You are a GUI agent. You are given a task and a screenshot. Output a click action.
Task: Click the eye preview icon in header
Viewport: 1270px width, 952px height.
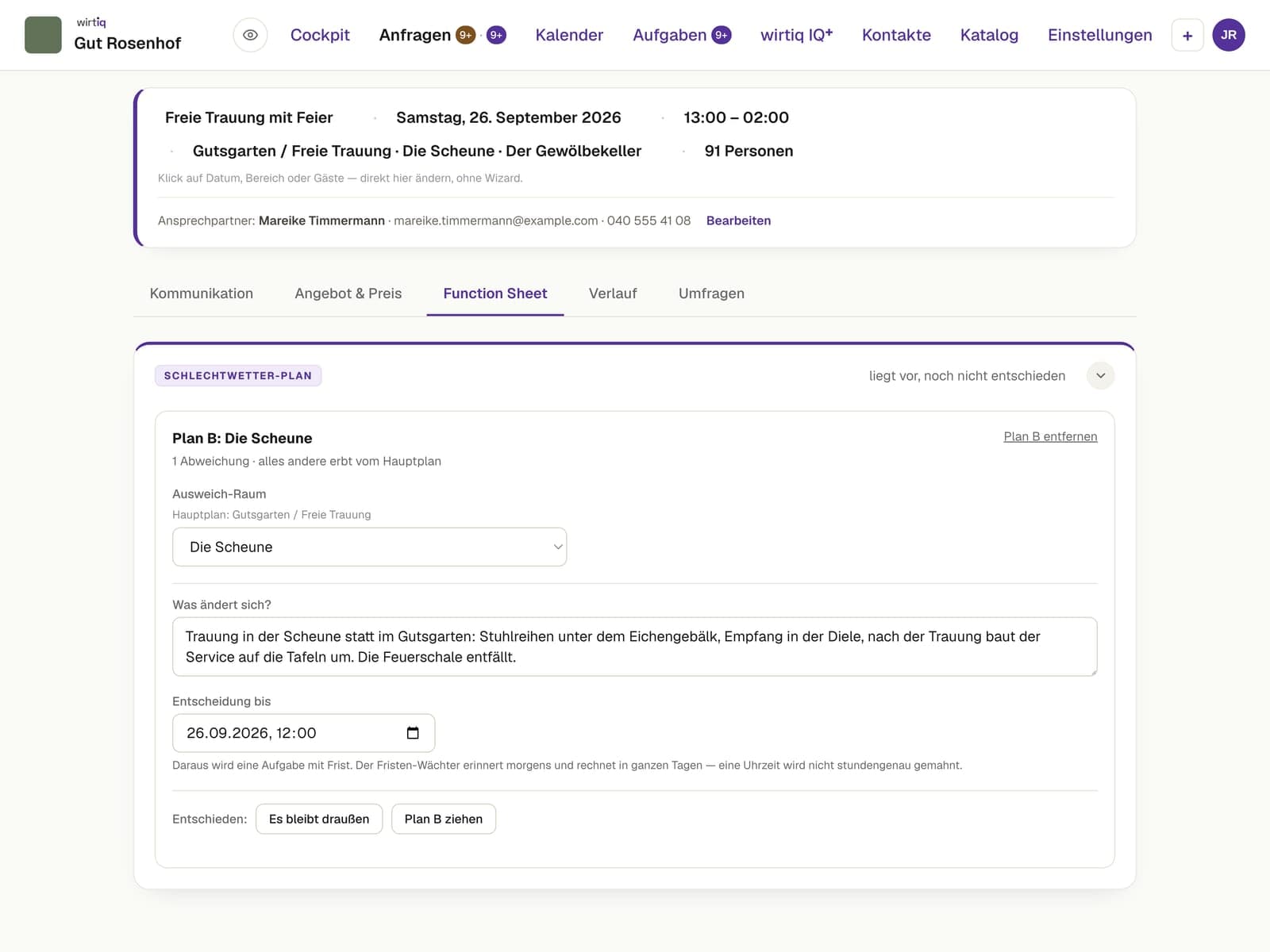tap(250, 35)
